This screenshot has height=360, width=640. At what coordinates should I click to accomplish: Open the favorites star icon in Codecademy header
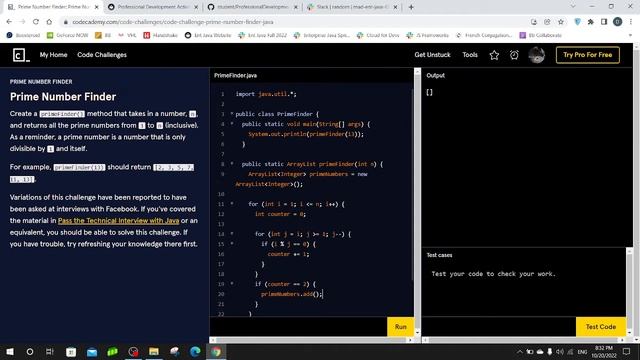(494, 55)
